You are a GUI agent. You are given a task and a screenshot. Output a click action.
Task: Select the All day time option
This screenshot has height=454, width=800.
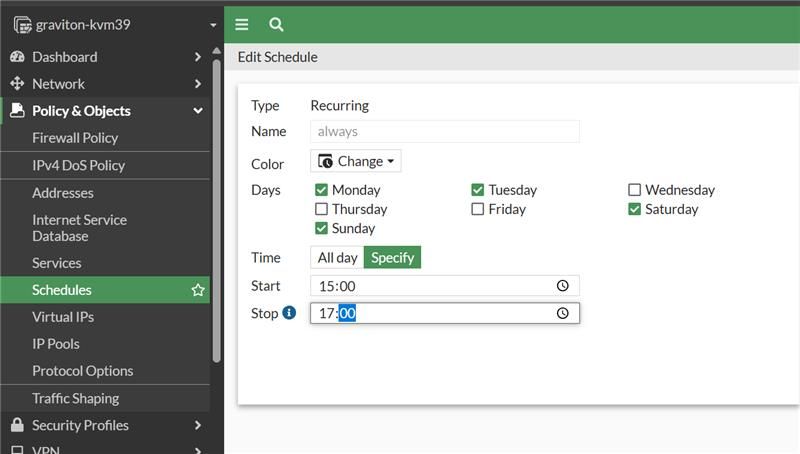[337, 258]
